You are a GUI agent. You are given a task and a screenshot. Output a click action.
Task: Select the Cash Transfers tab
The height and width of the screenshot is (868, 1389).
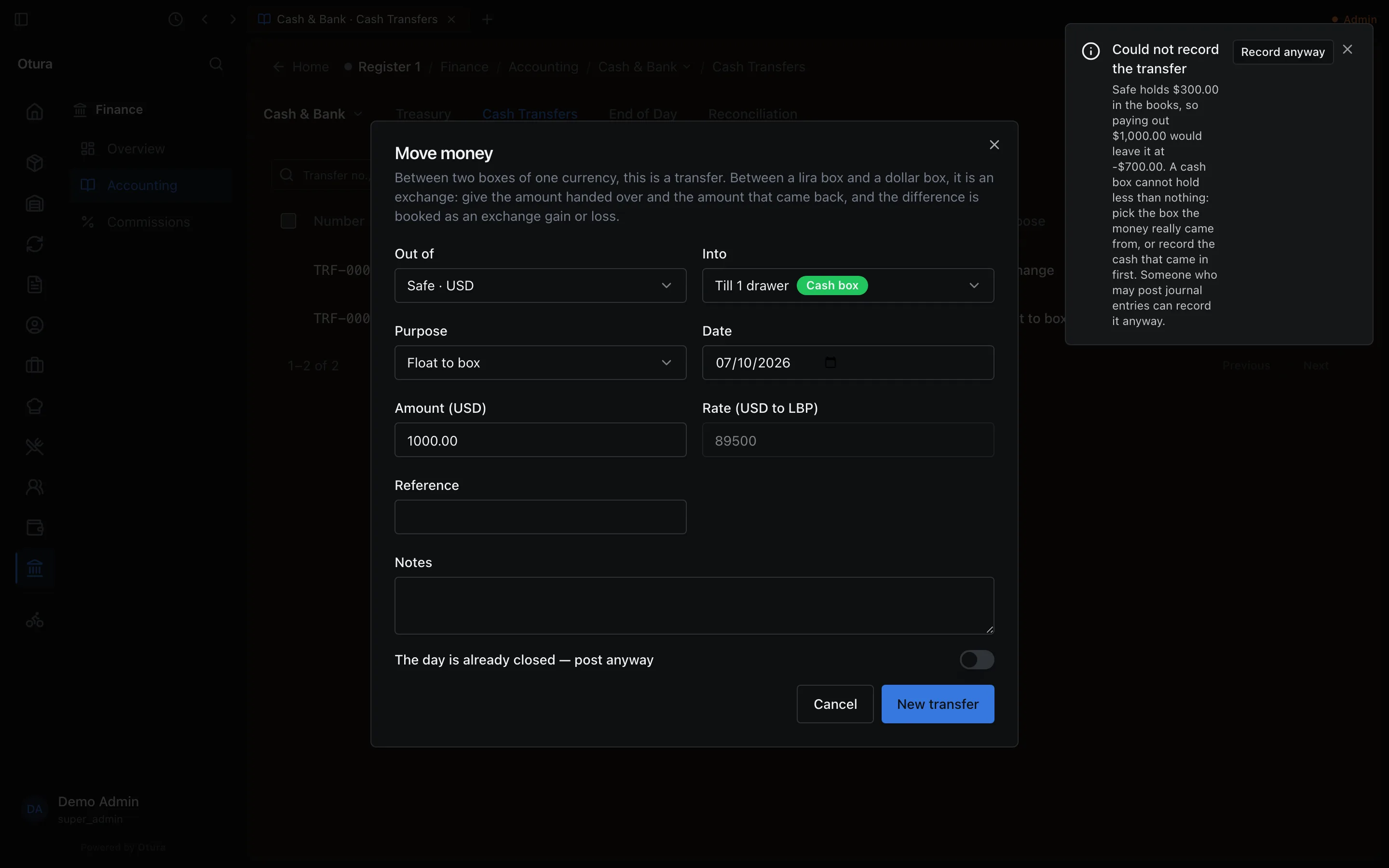[530, 114]
